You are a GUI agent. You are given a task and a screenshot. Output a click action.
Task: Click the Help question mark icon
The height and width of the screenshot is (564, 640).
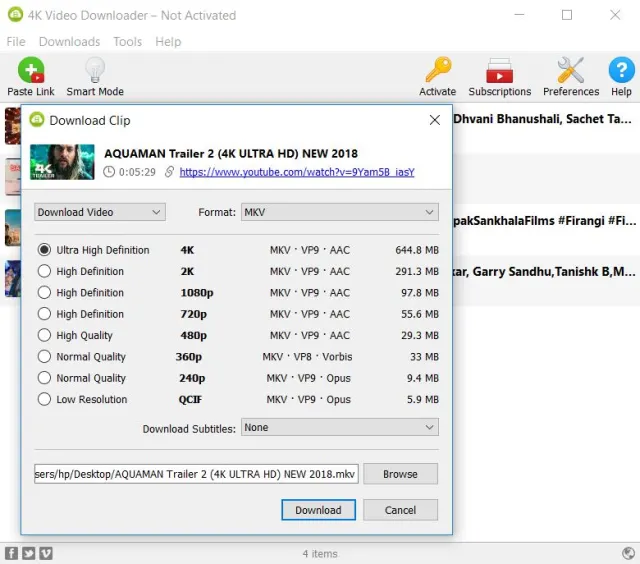coord(621,71)
